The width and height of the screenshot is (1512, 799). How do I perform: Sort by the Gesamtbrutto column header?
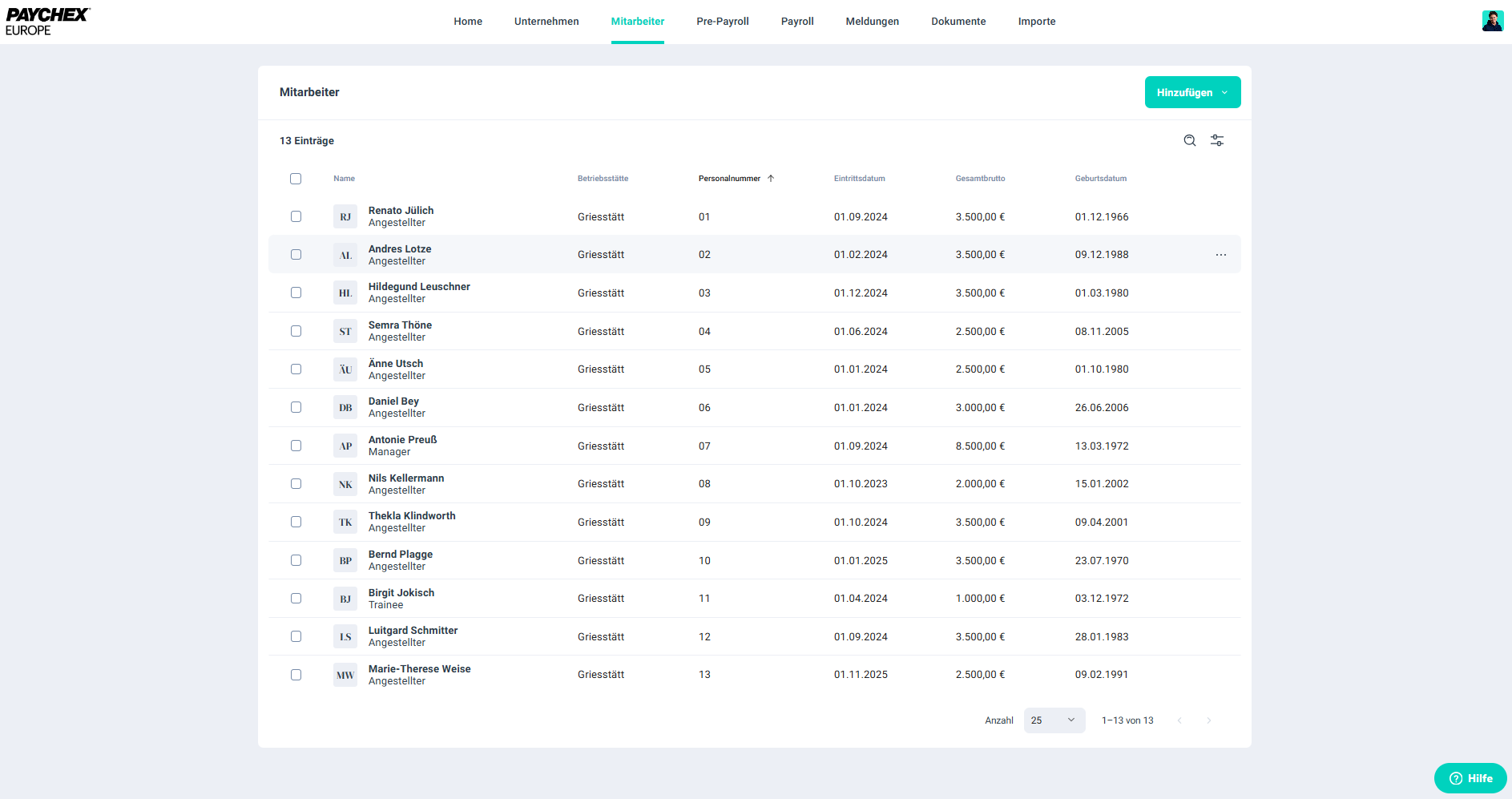[x=980, y=179]
